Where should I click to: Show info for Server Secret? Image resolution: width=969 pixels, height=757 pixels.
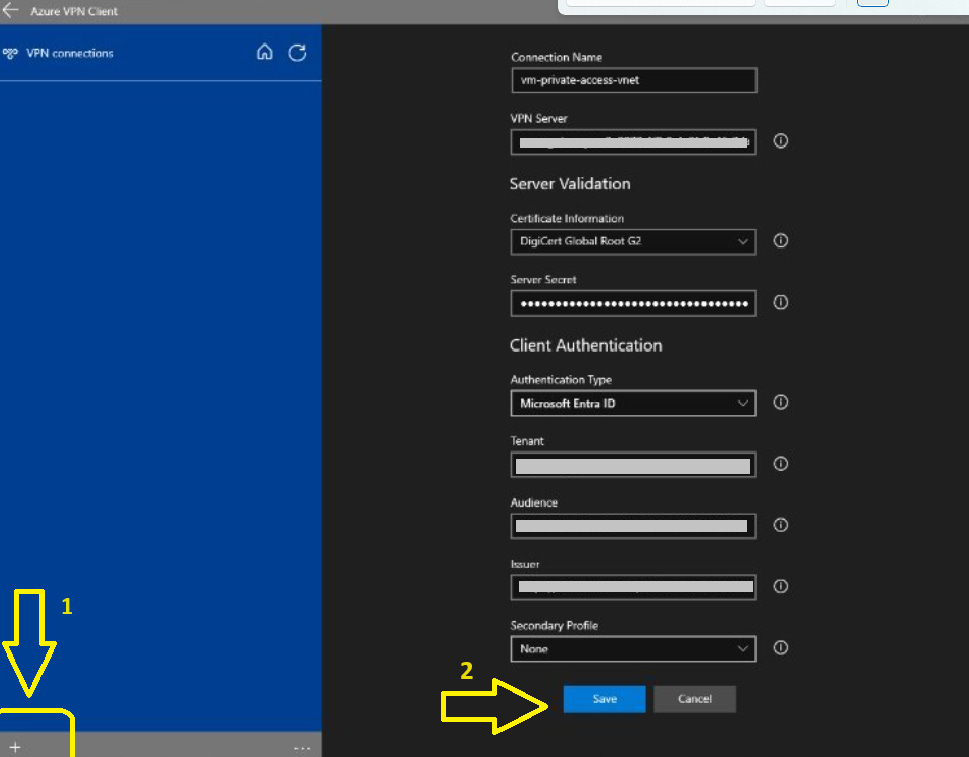point(781,302)
